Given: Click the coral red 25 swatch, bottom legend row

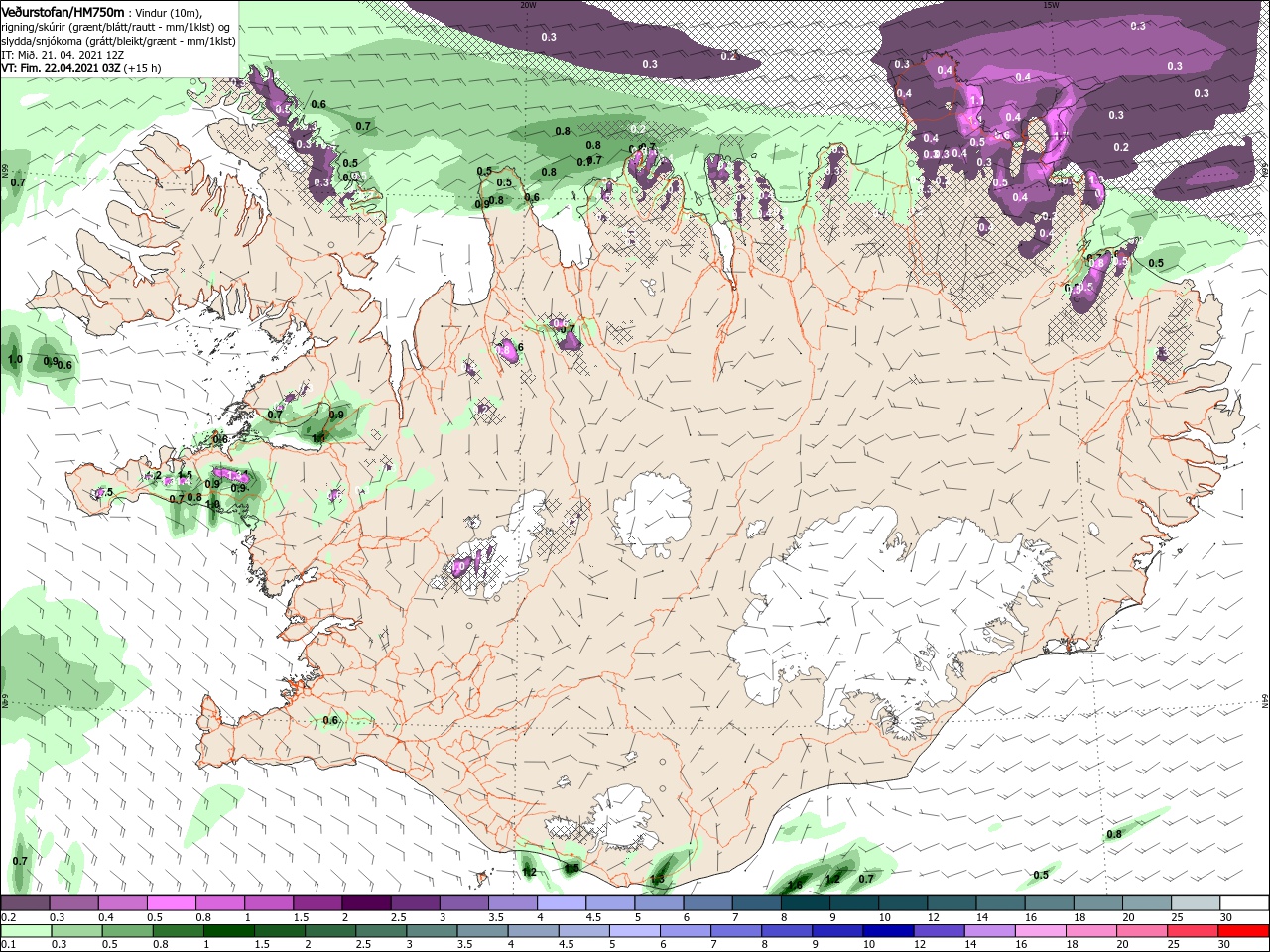Looking at the screenshot, I should tap(1194, 931).
